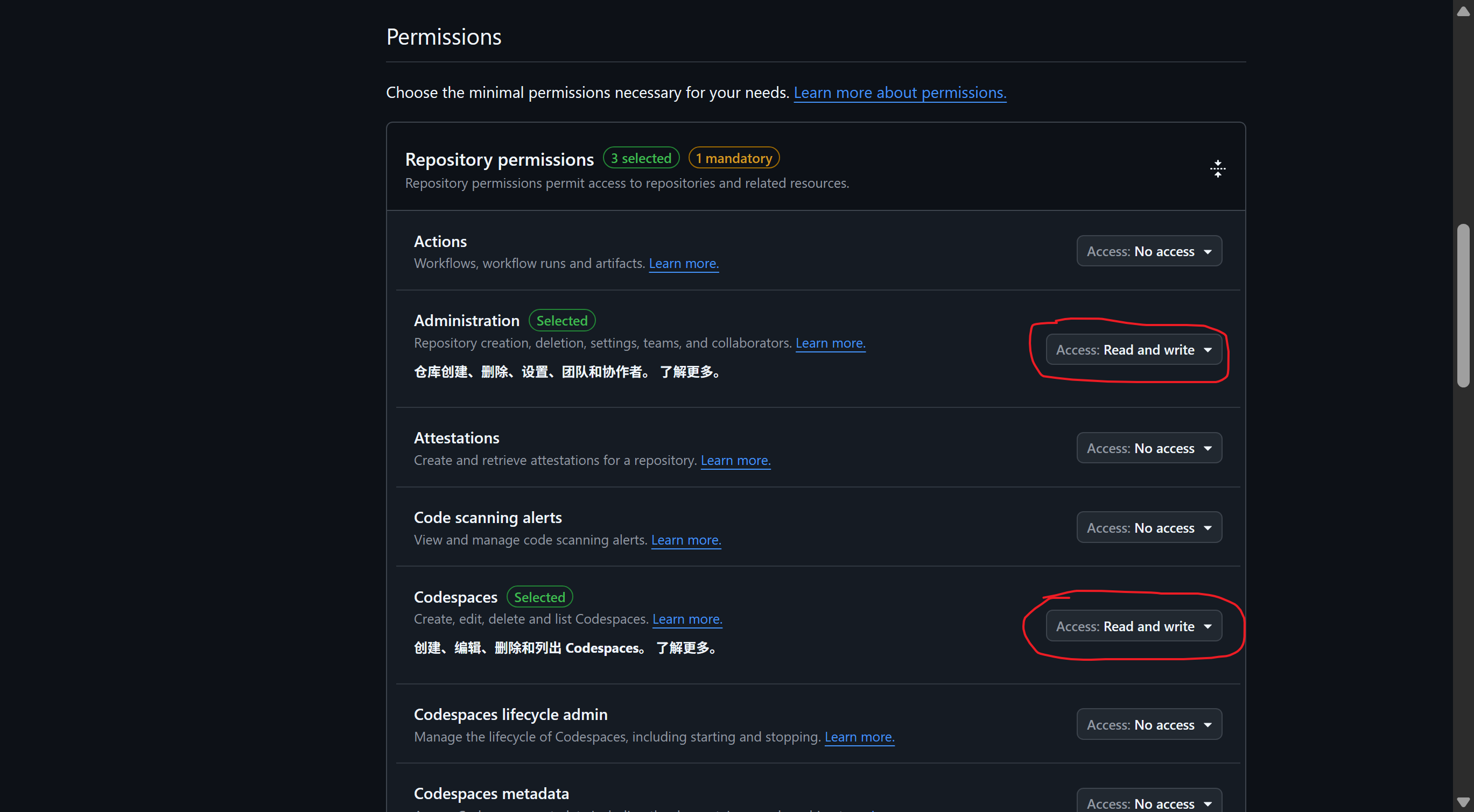Click the '3 selected' badge
This screenshot has height=812, width=1474.
click(640, 158)
